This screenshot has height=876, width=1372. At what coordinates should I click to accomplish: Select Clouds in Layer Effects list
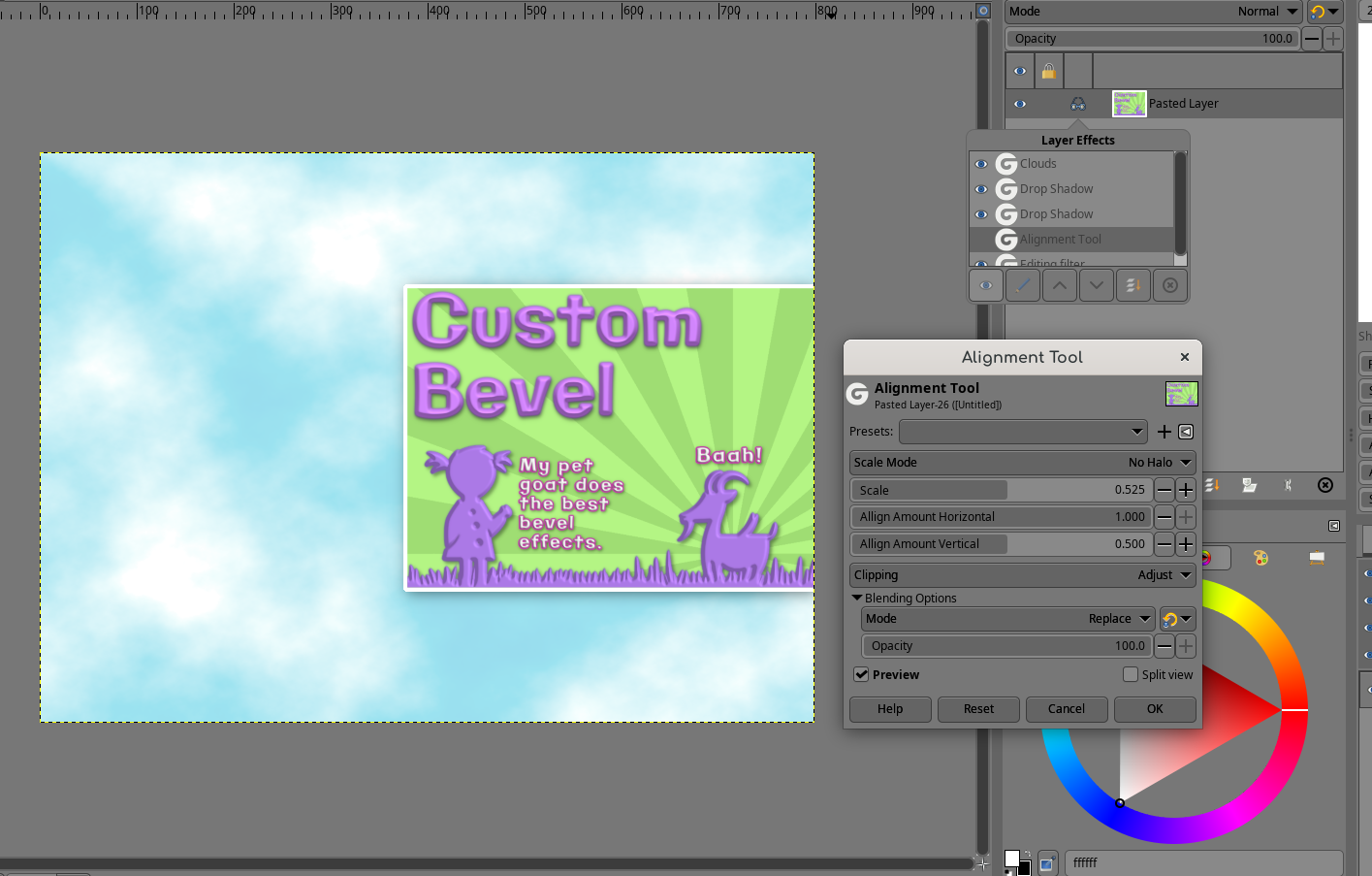click(x=1038, y=164)
